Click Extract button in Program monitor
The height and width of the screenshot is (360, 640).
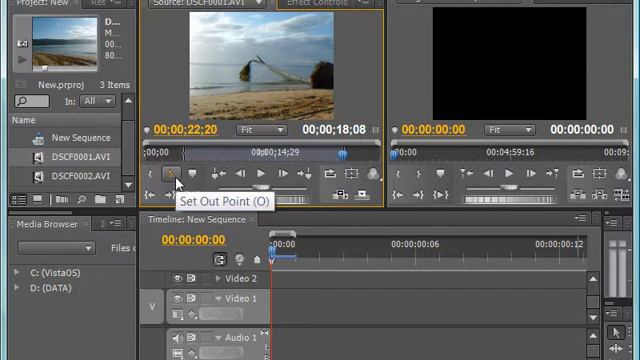599,195
